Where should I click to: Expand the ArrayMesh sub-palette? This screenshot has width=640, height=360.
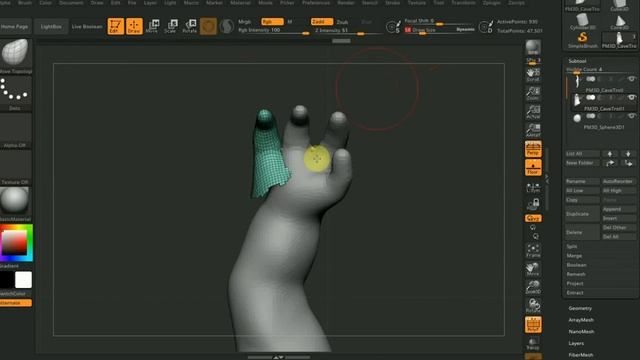coord(581,320)
